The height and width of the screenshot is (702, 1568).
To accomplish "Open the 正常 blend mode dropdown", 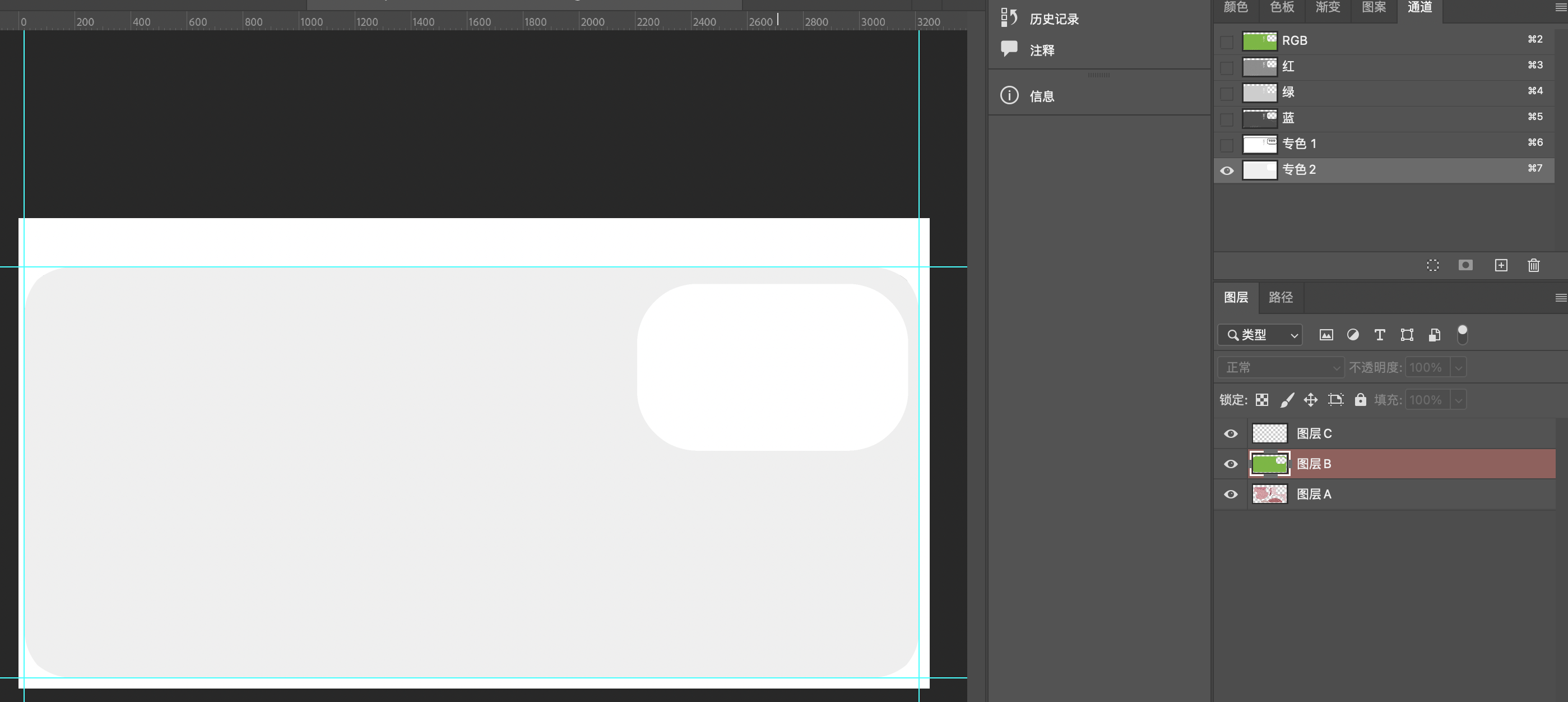I will click(1281, 367).
